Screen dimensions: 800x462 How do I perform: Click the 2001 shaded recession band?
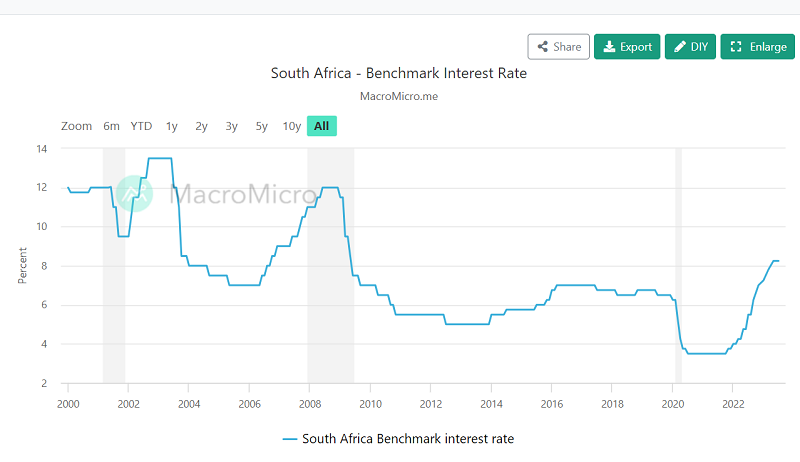coord(114,300)
